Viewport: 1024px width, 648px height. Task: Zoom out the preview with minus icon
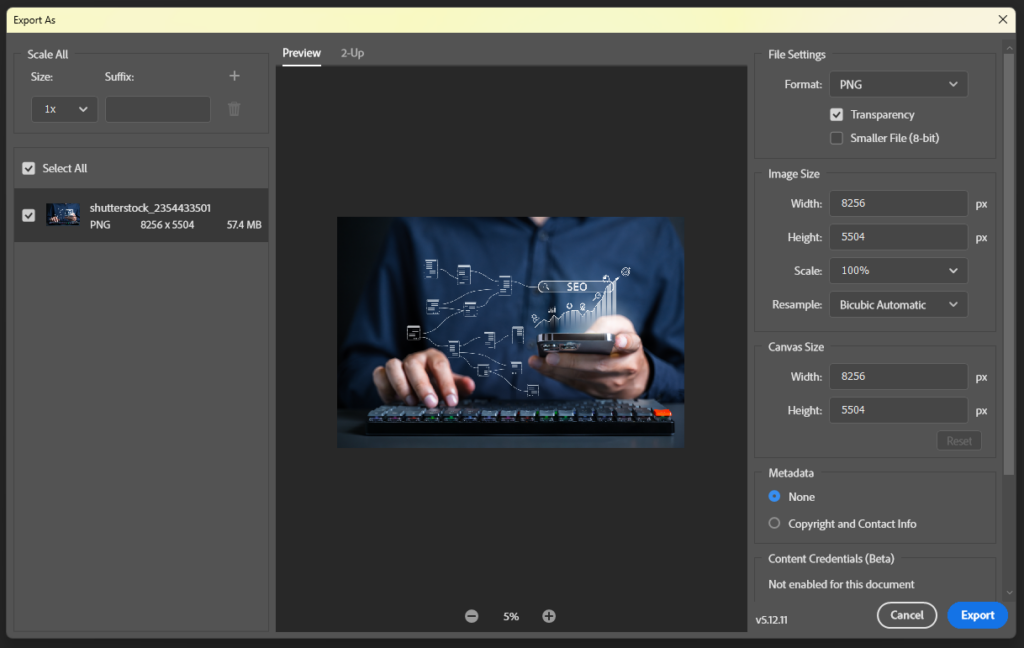pos(472,616)
